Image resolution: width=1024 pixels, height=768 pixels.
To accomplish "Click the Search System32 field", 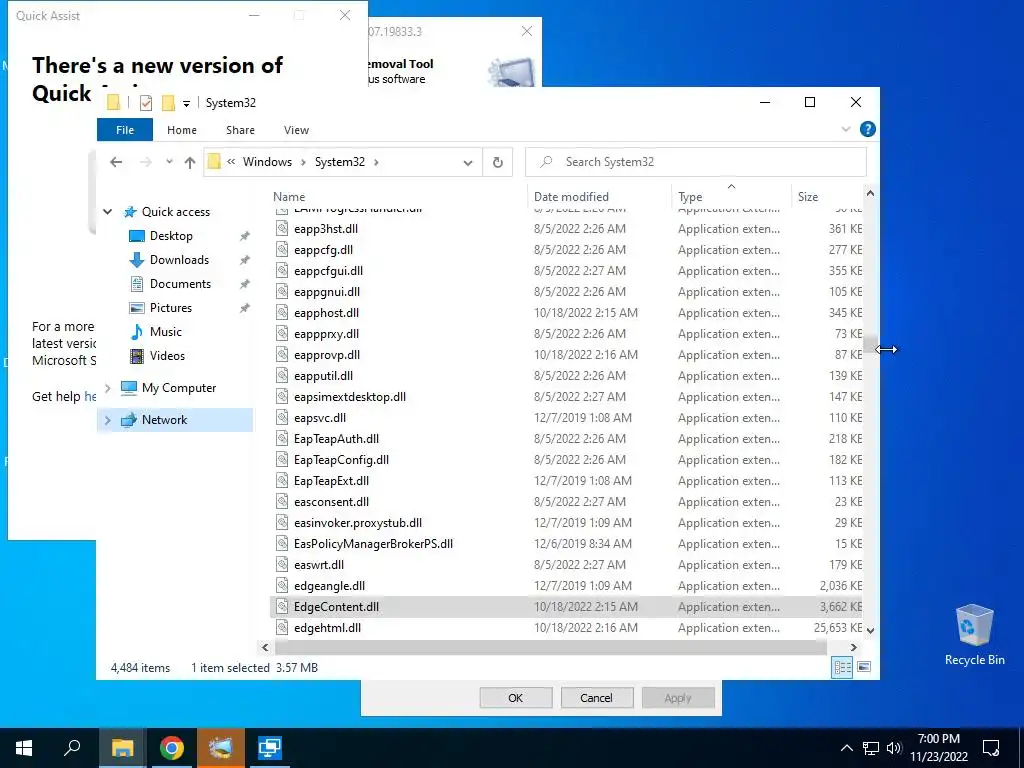I will click(x=696, y=162).
